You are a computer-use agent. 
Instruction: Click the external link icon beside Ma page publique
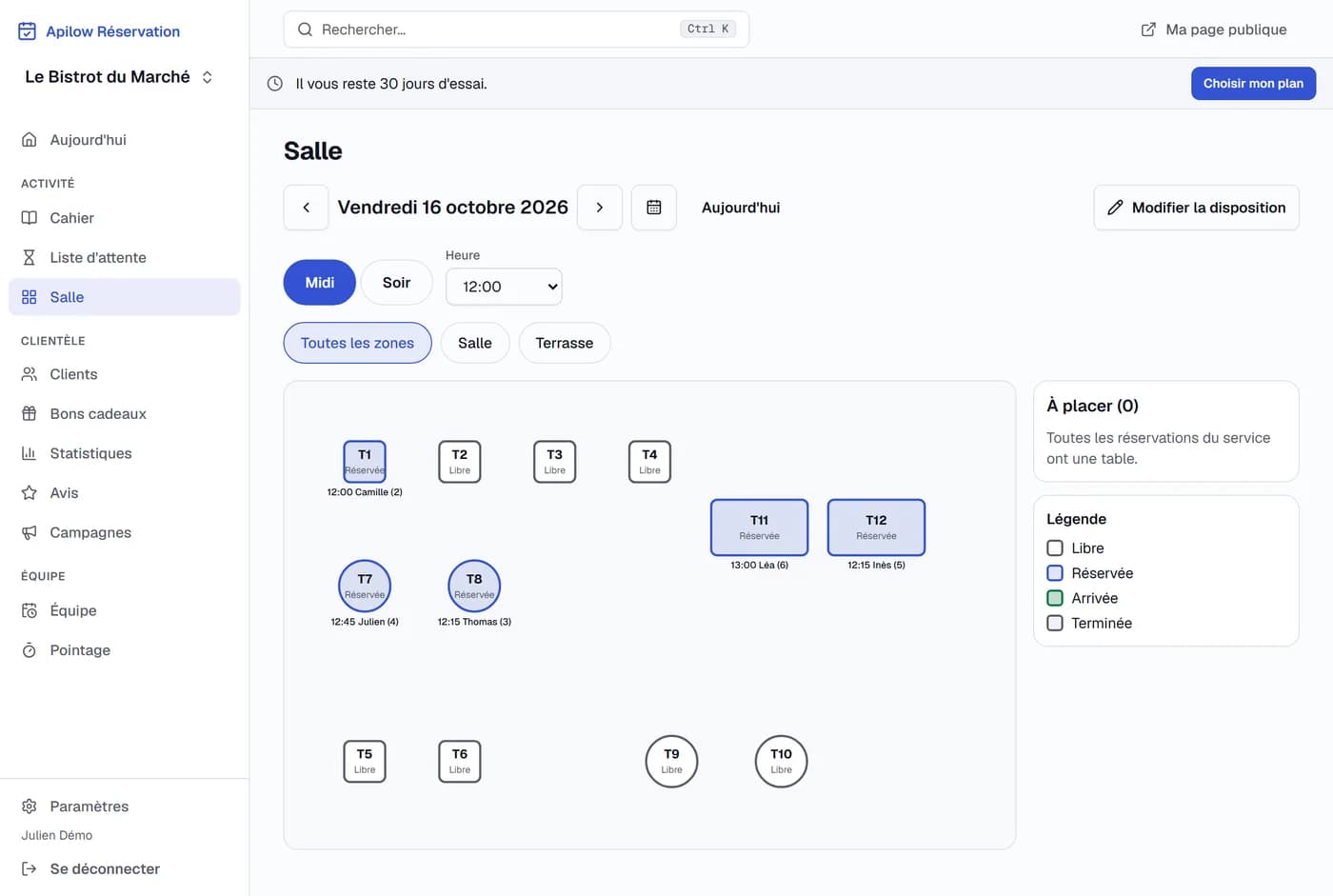(1148, 30)
